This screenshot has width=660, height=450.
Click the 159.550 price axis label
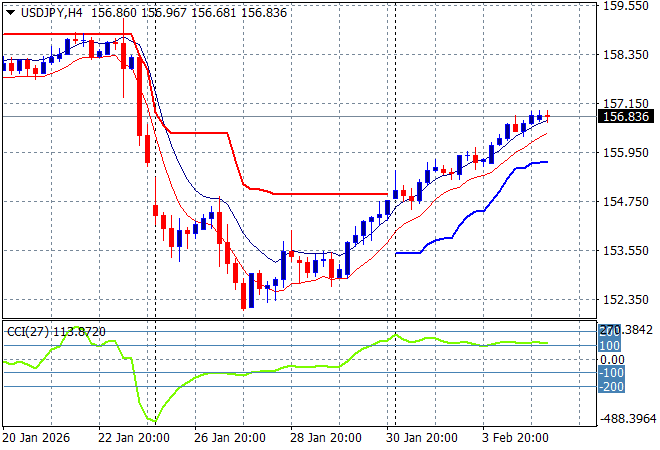coord(626,6)
